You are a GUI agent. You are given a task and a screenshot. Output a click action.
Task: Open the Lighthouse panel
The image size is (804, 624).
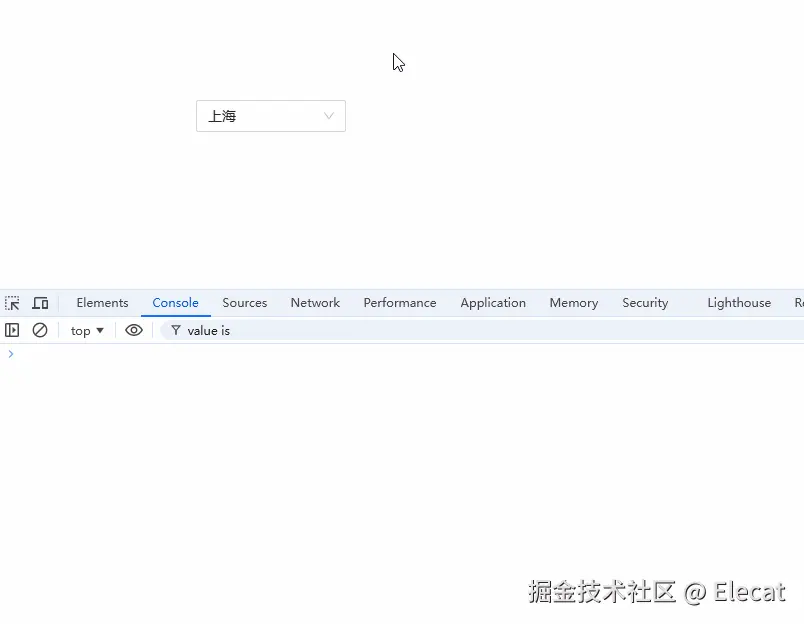[739, 302]
